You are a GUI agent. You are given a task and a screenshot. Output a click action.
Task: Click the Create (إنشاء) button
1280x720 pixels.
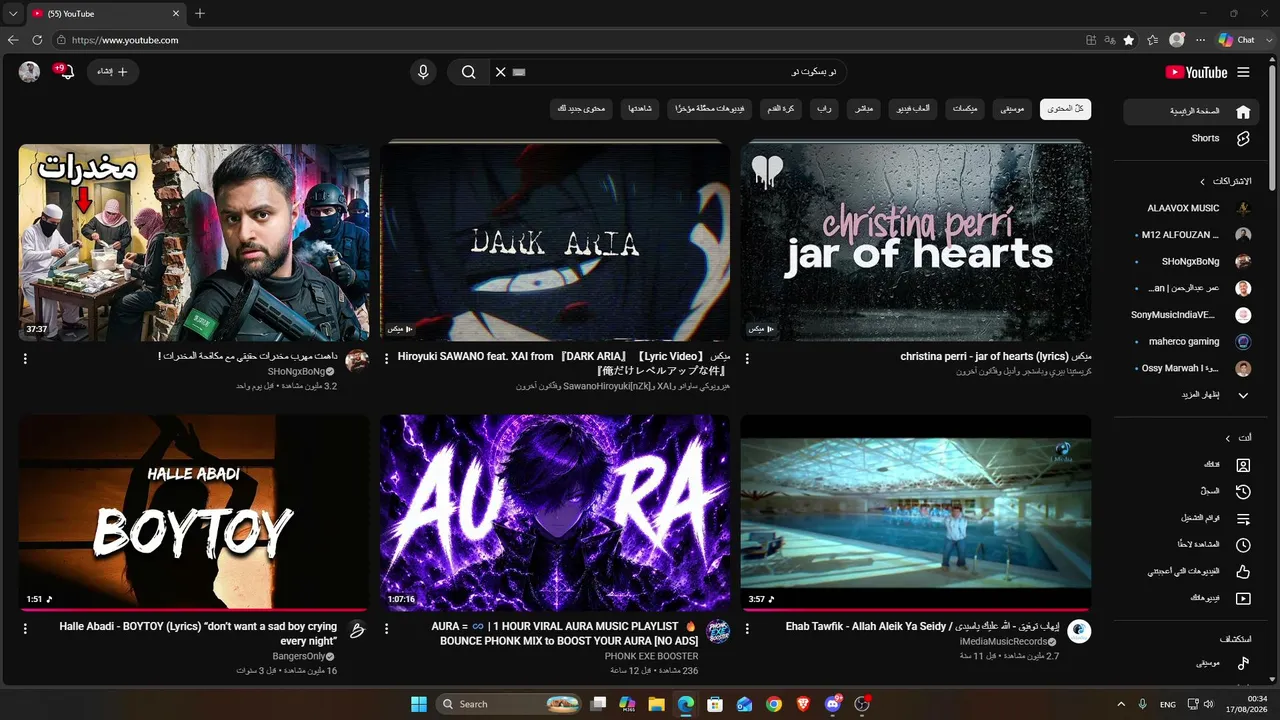[112, 72]
